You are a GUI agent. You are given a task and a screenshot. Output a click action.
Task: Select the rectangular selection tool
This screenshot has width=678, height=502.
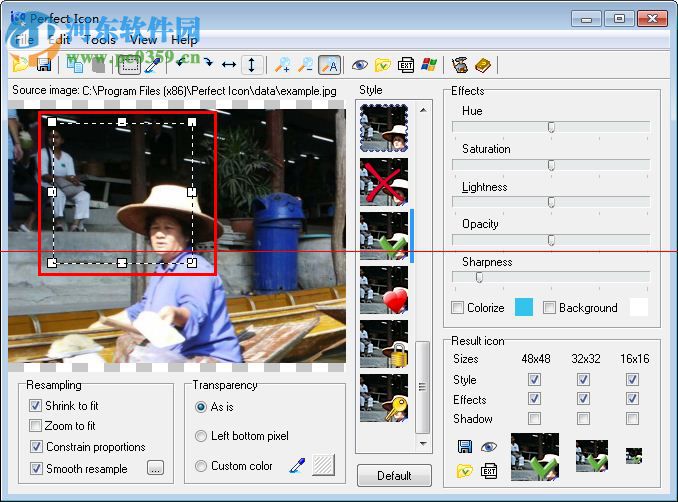(129, 65)
